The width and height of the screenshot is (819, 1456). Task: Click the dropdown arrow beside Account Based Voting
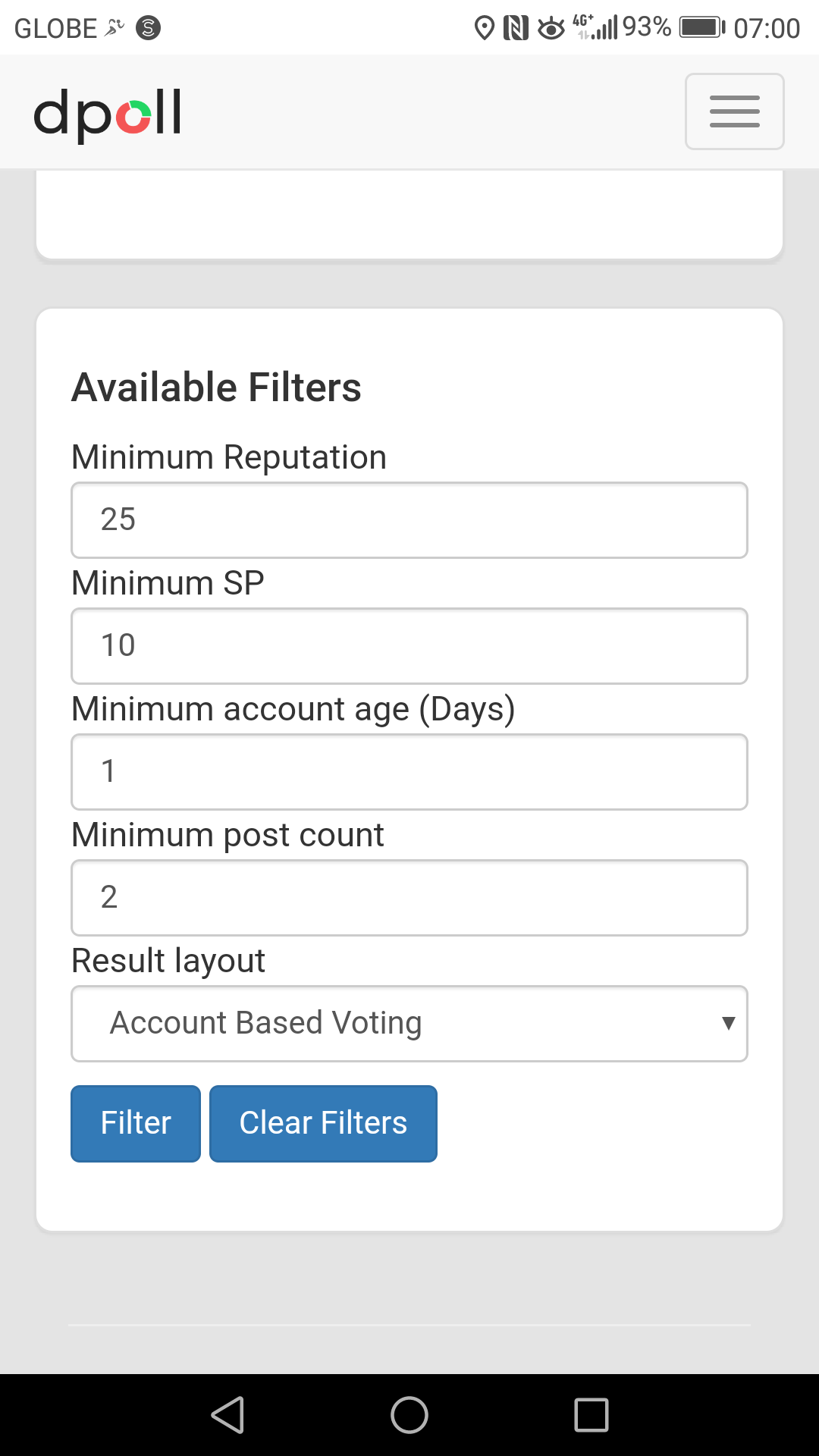point(728,1023)
